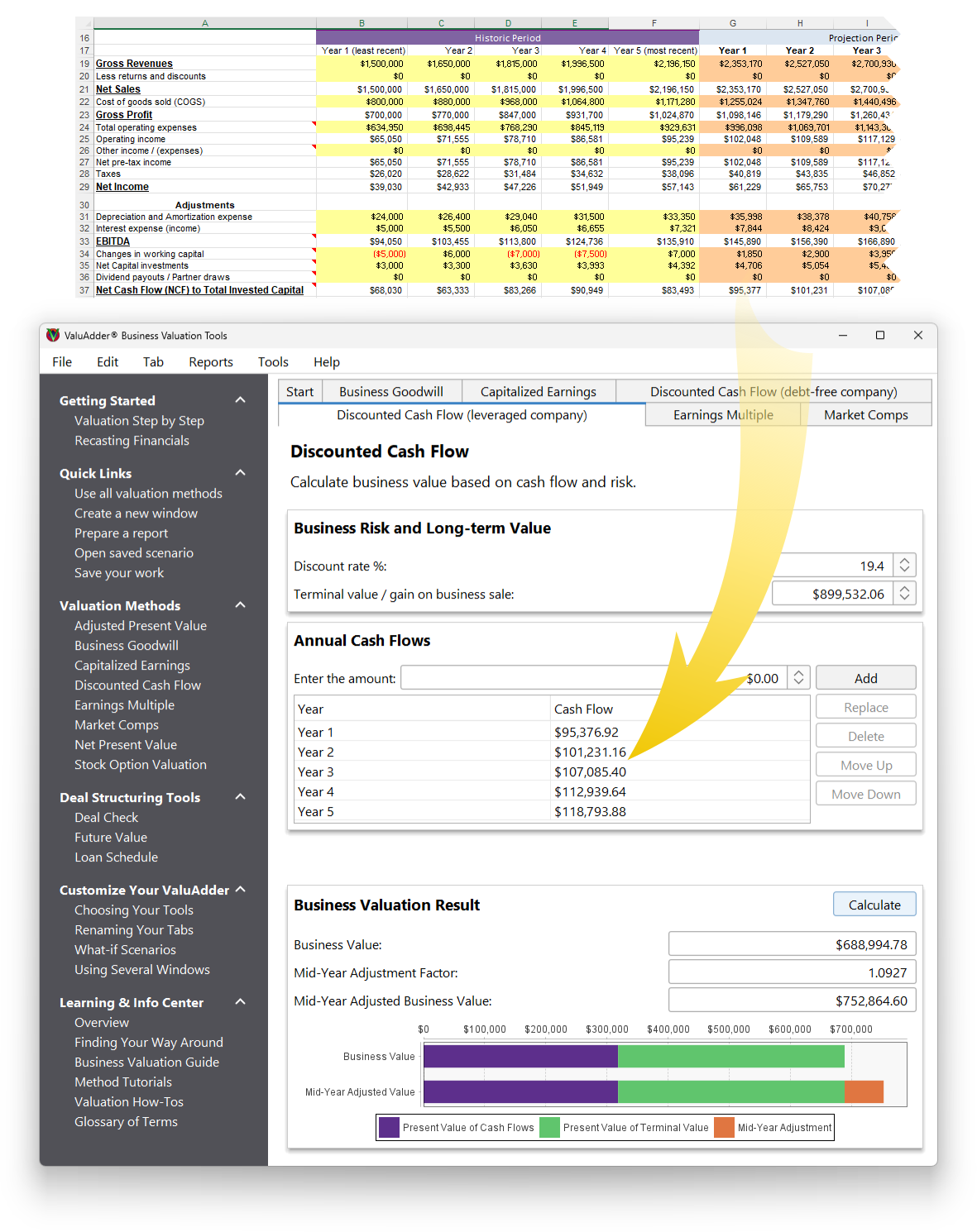Open the Reports menu
Viewport: 977px width, 1232px height.
pyautogui.click(x=211, y=362)
